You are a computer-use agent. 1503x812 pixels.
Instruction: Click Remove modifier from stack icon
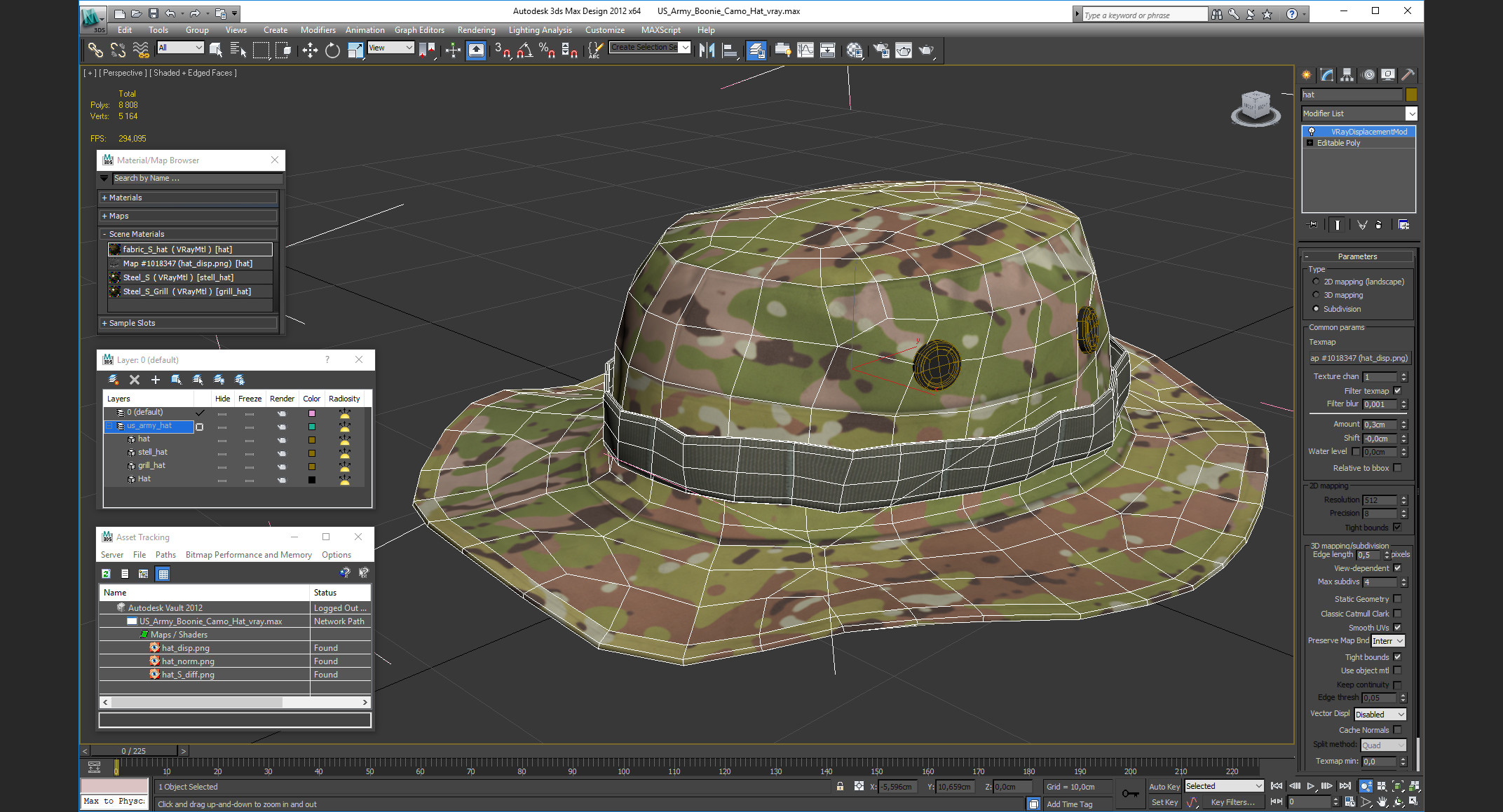pos(1379,225)
